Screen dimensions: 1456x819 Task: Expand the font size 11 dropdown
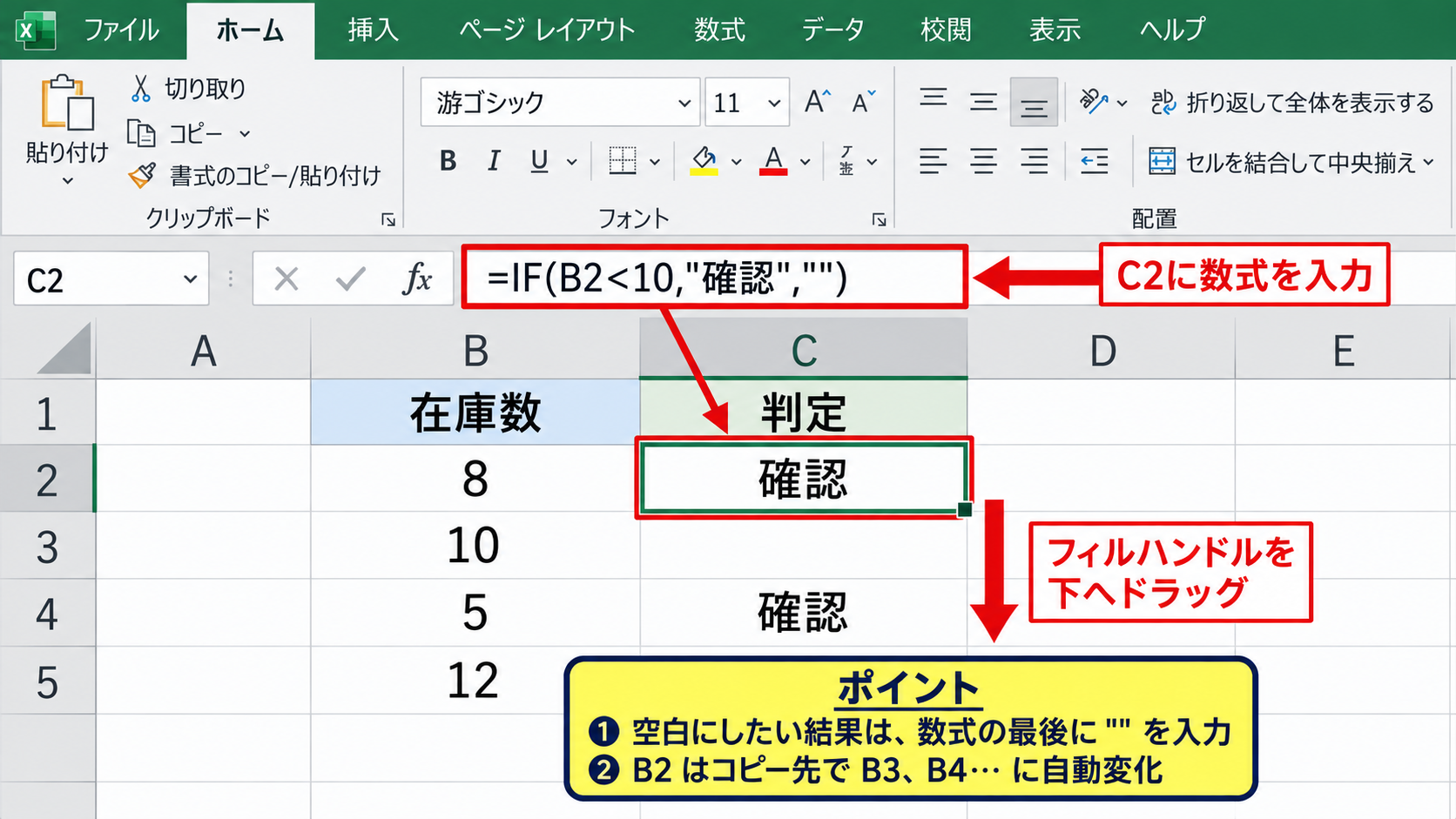[x=774, y=104]
